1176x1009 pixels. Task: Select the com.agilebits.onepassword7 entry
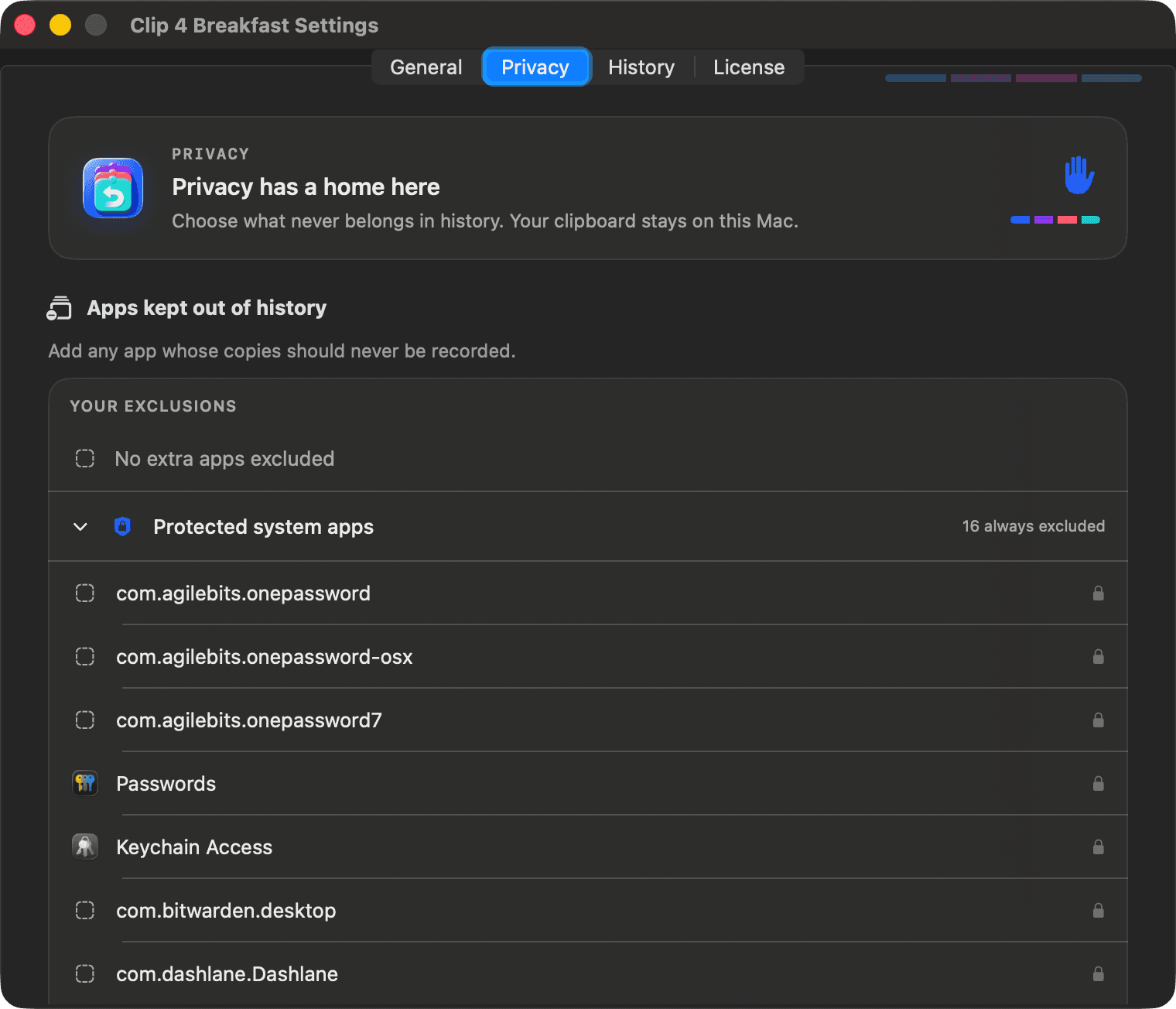(x=588, y=720)
